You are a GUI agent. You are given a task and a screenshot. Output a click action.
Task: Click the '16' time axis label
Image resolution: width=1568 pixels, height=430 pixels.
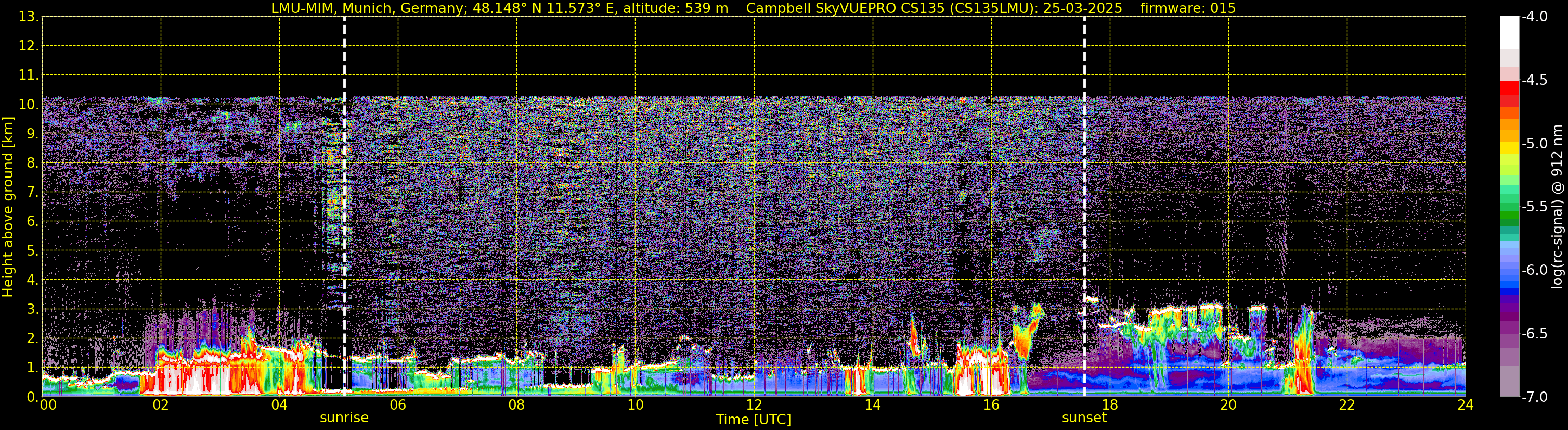[991, 405]
